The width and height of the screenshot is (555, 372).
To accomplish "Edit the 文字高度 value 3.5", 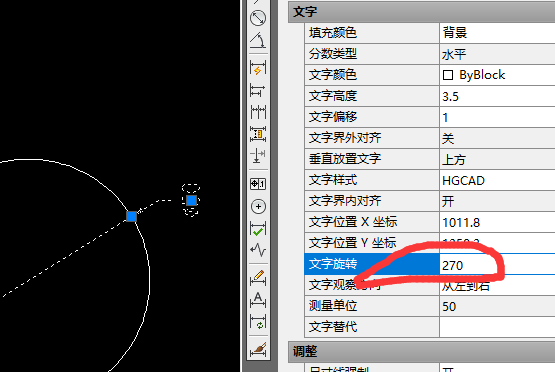I will [x=497, y=96].
